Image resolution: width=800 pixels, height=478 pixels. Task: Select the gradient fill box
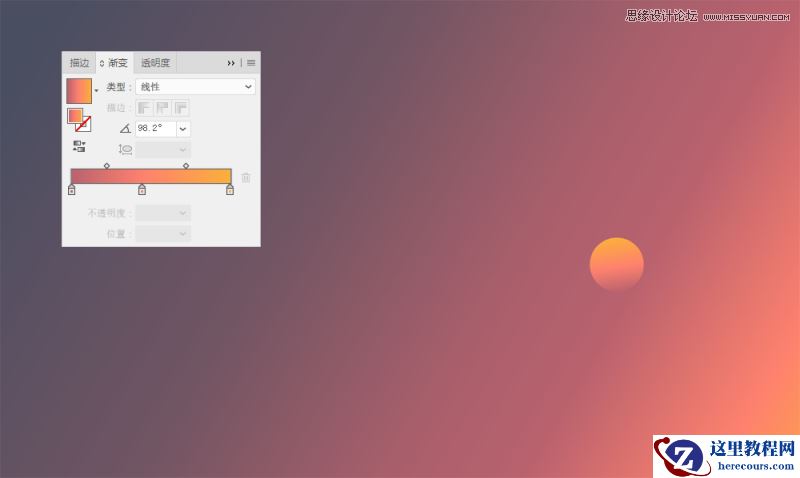coord(75,115)
